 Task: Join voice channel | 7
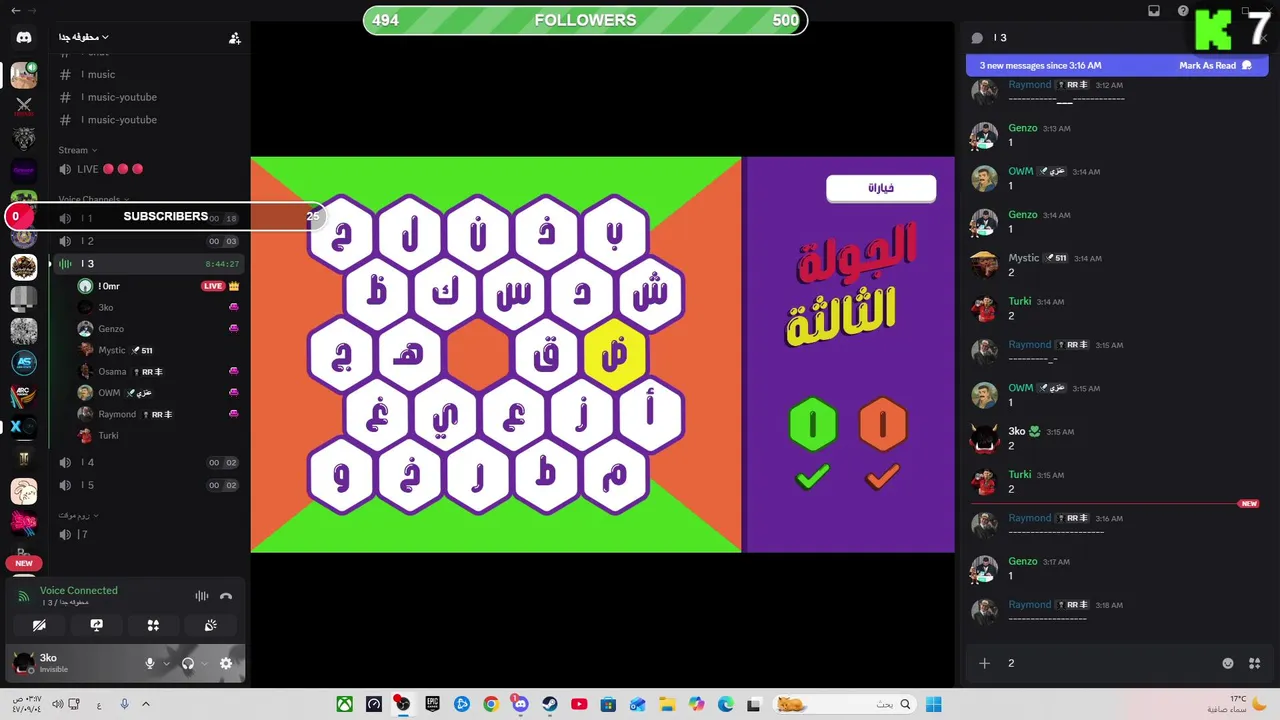click(149, 534)
